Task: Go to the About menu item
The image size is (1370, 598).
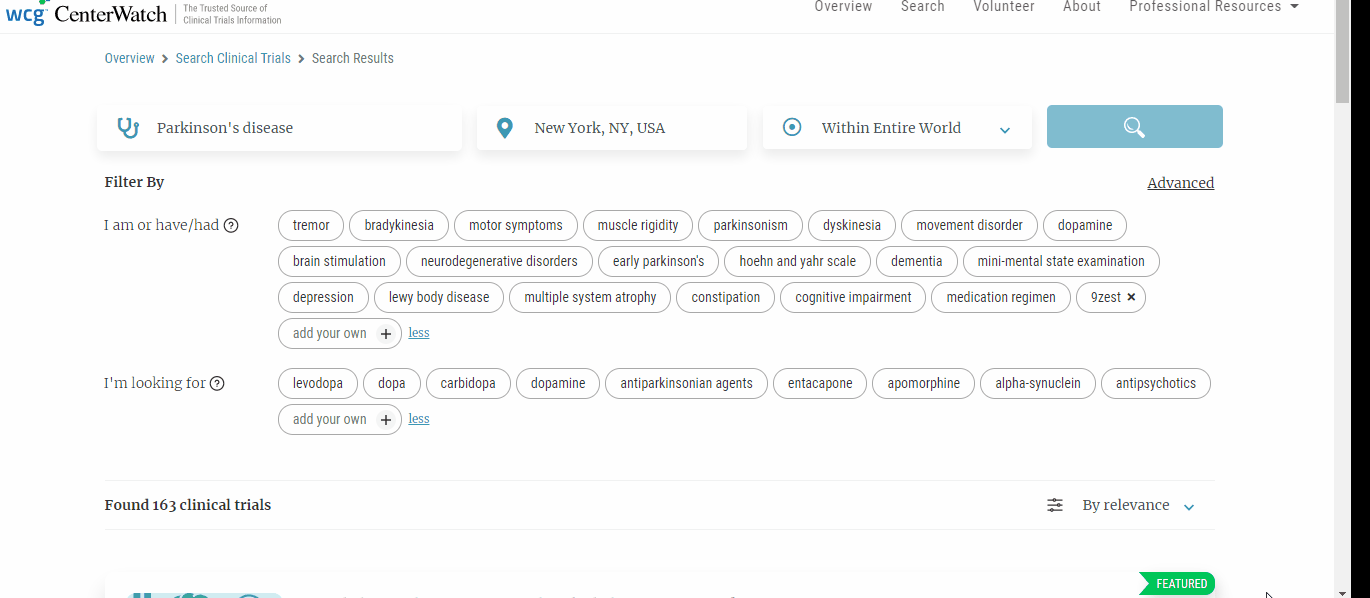Action: pos(1081,7)
